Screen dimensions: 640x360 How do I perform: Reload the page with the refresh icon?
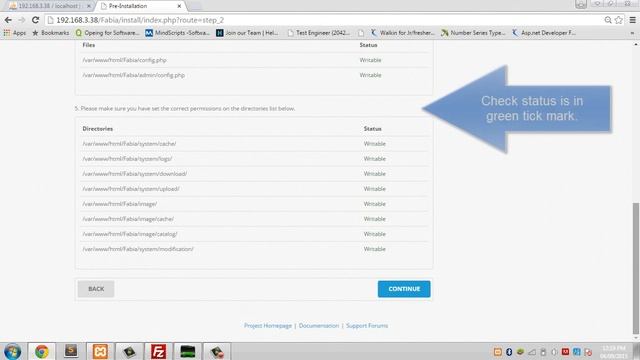pyautogui.click(x=36, y=20)
